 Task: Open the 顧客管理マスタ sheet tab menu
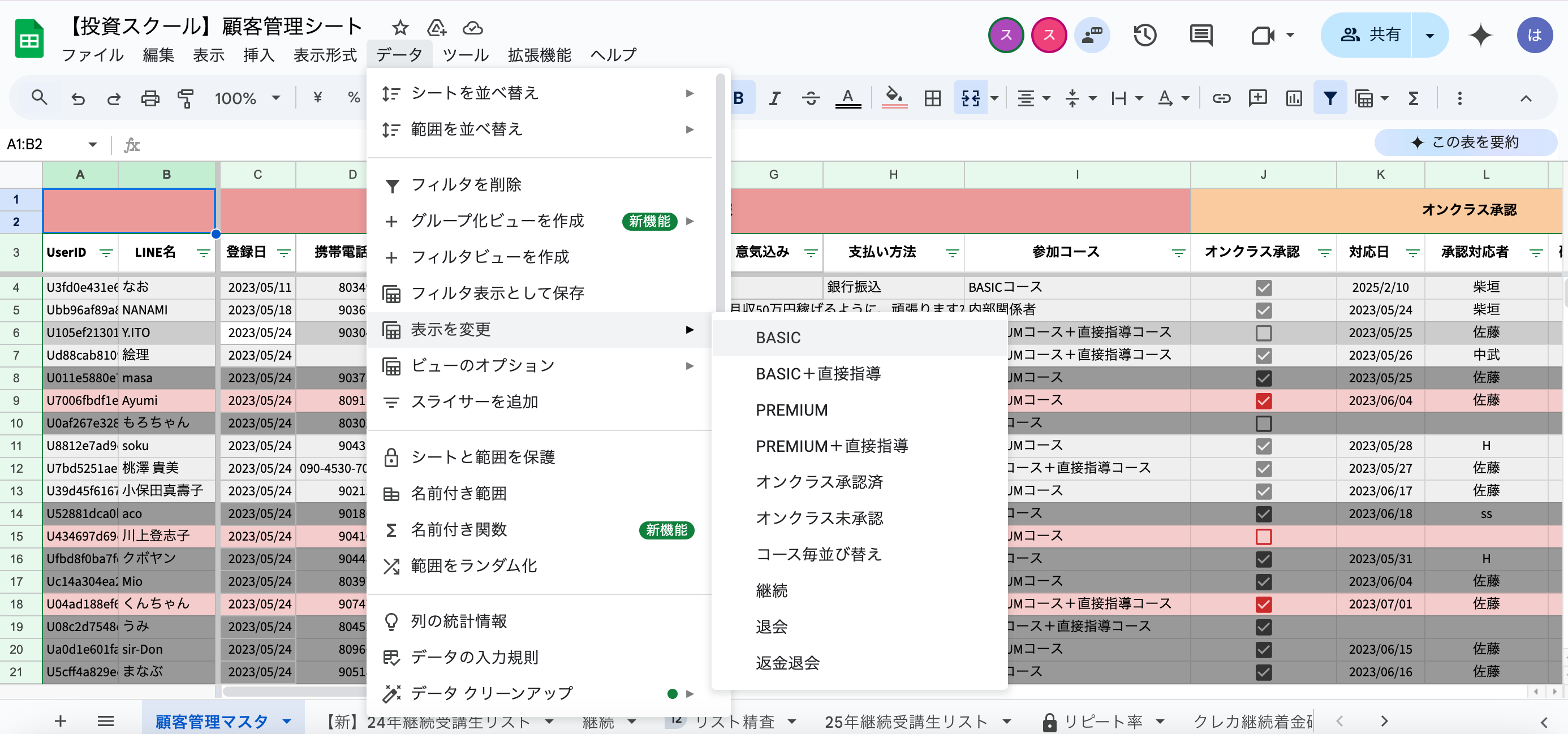[286, 722]
